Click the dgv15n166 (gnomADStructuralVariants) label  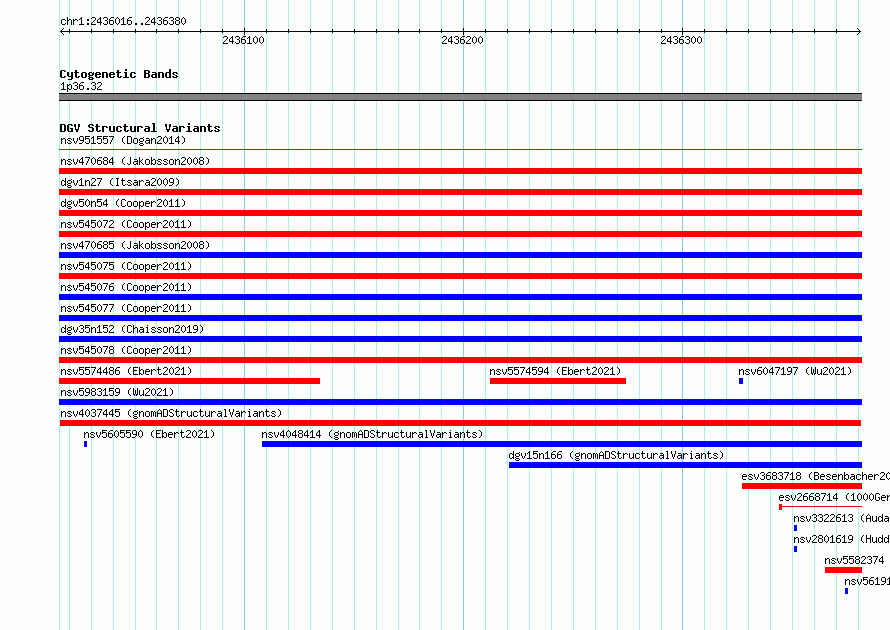click(616, 455)
